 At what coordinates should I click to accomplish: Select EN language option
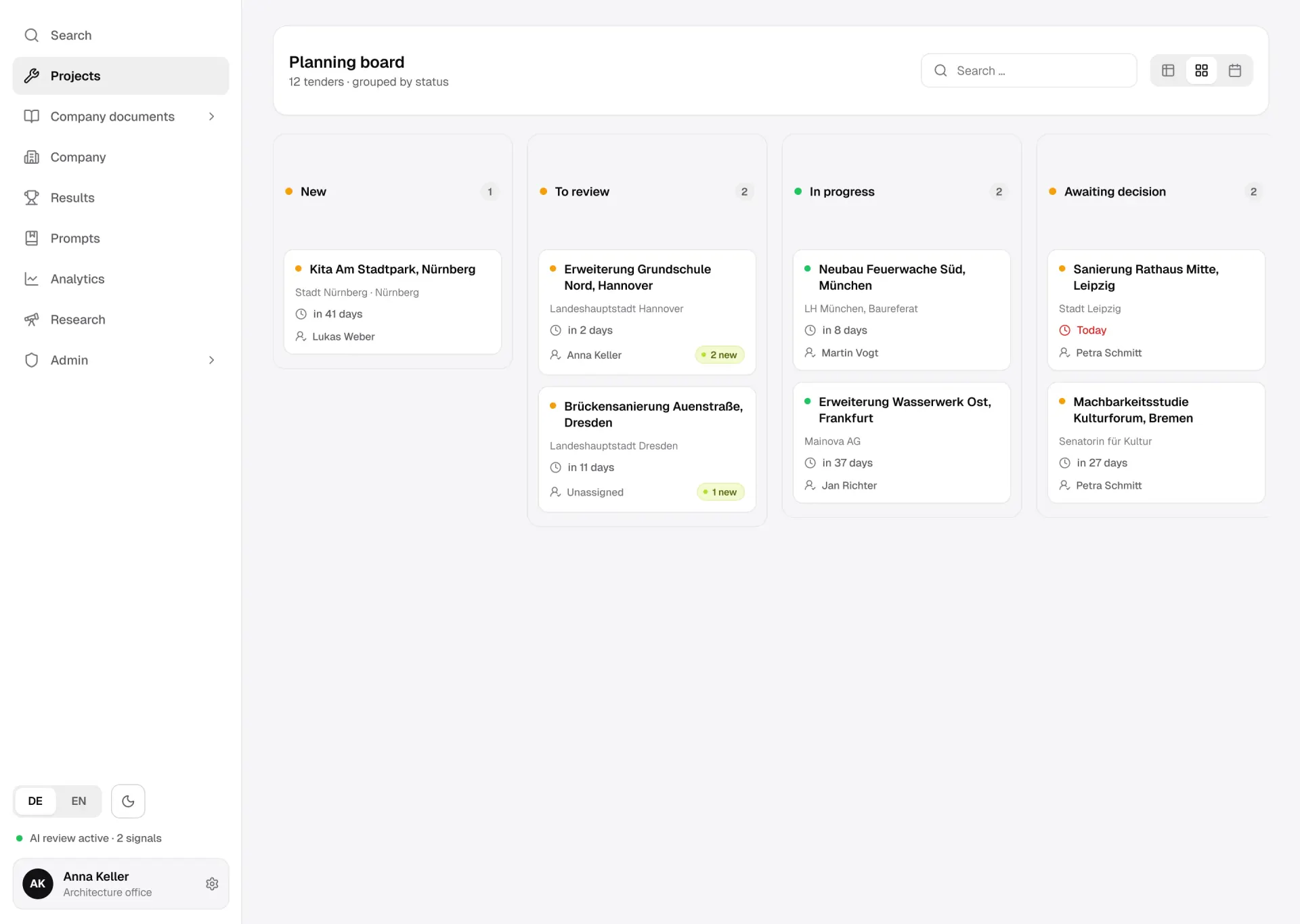(x=79, y=801)
